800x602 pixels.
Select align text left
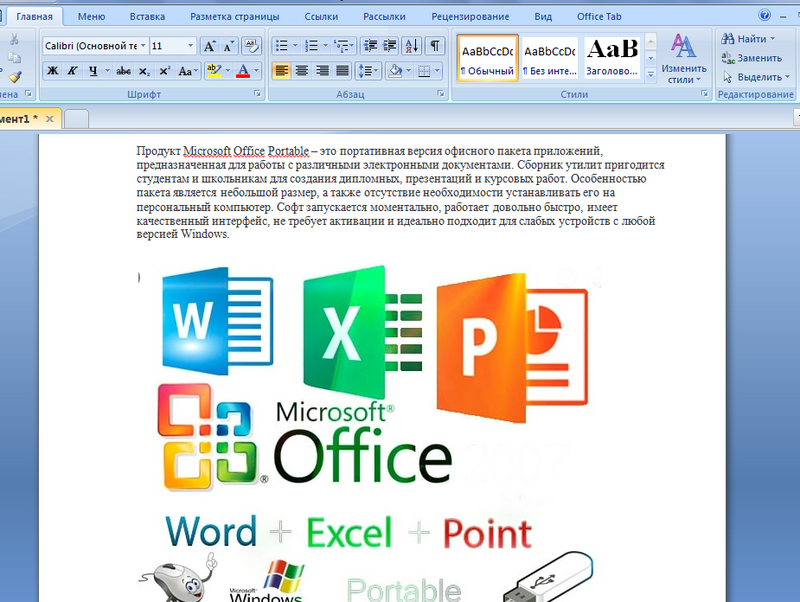click(x=282, y=71)
